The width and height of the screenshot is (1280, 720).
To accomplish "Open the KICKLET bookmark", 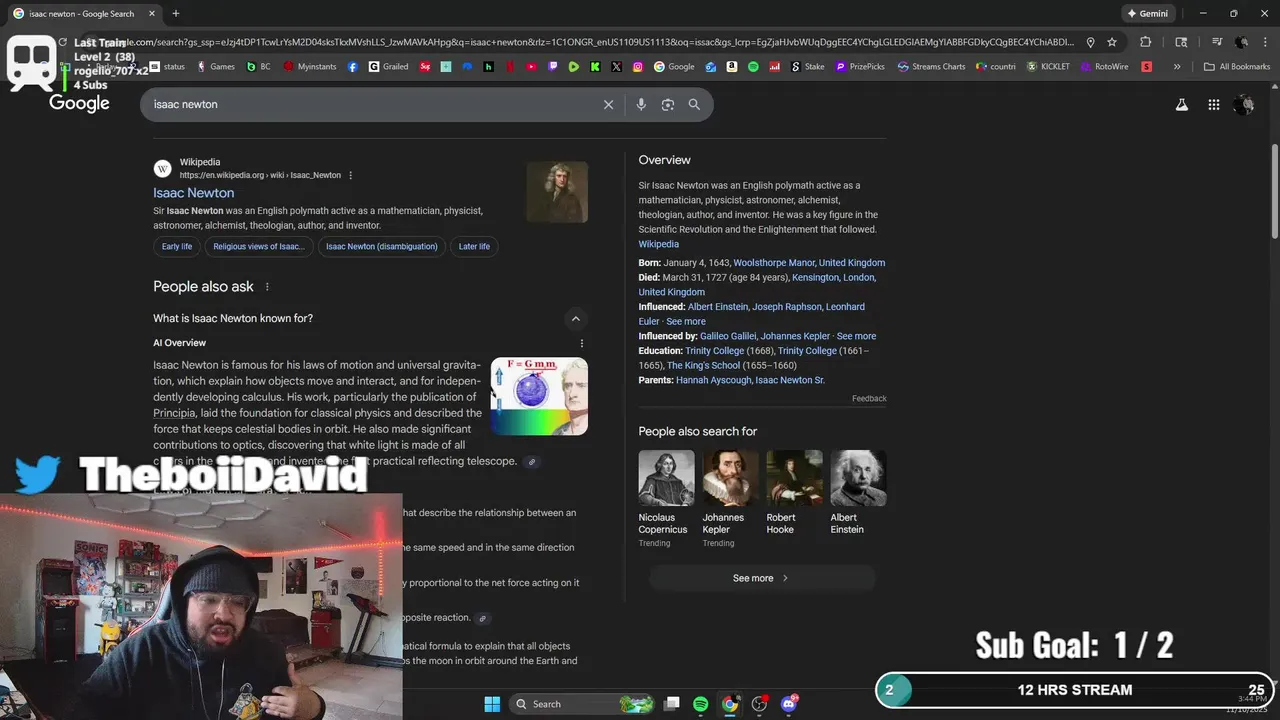I will [1048, 67].
